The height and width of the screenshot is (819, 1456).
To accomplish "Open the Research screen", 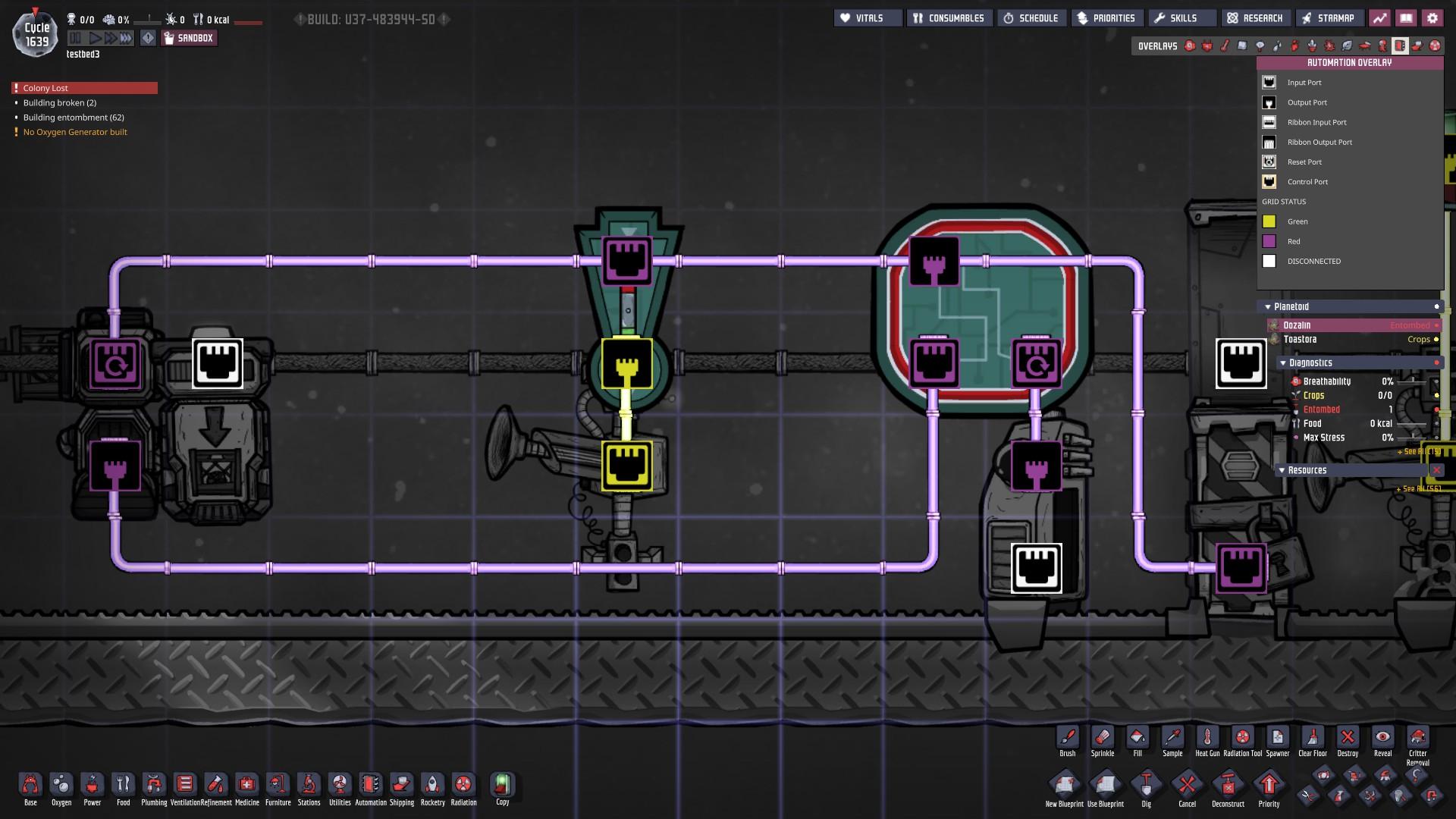I will [x=1255, y=18].
